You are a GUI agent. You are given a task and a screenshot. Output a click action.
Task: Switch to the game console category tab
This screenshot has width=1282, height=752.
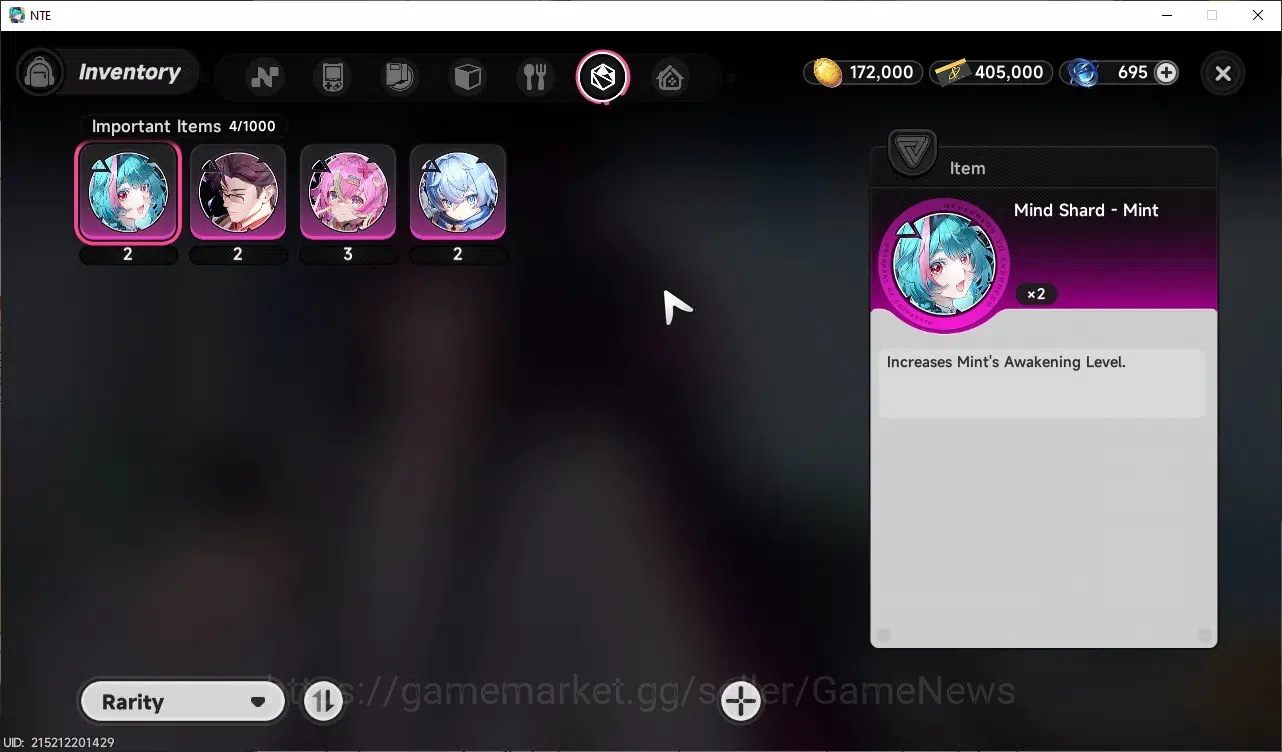pos(332,77)
